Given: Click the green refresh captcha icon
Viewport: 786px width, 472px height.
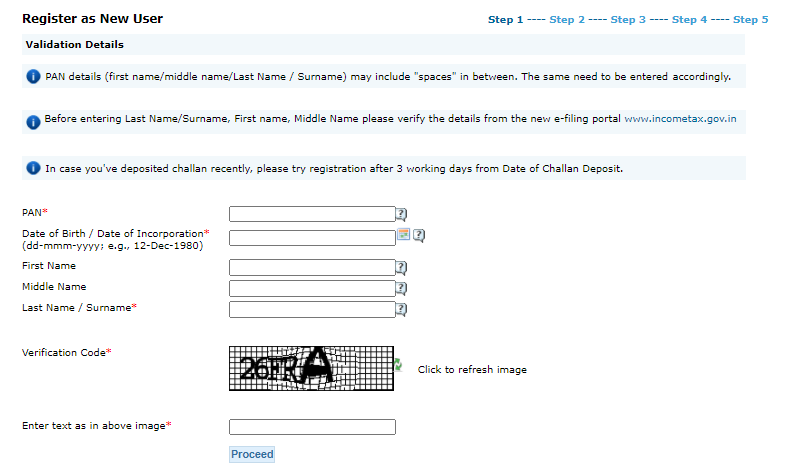Looking at the screenshot, I should click(398, 366).
